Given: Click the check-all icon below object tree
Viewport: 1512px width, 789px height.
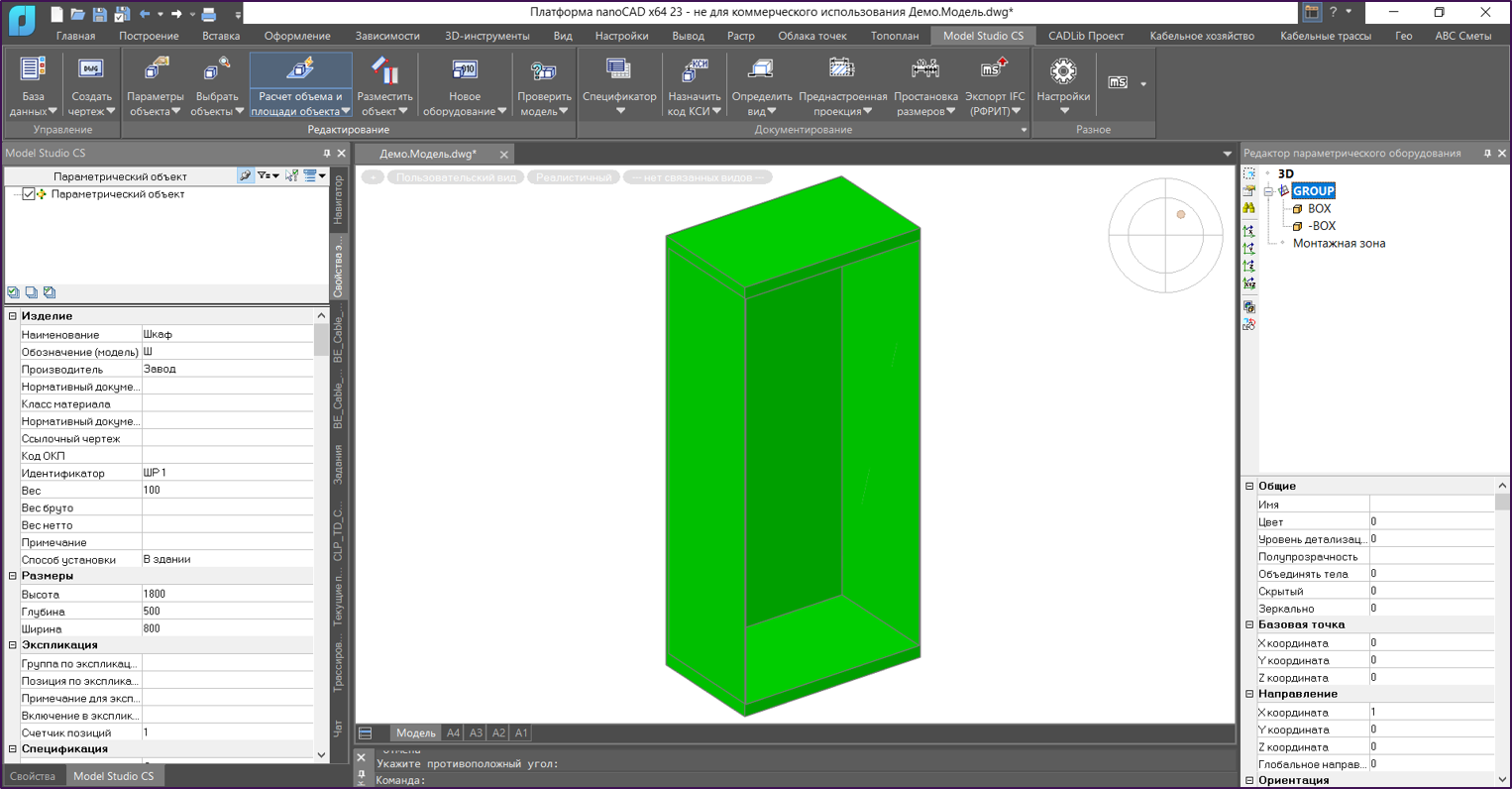Looking at the screenshot, I should (13, 292).
